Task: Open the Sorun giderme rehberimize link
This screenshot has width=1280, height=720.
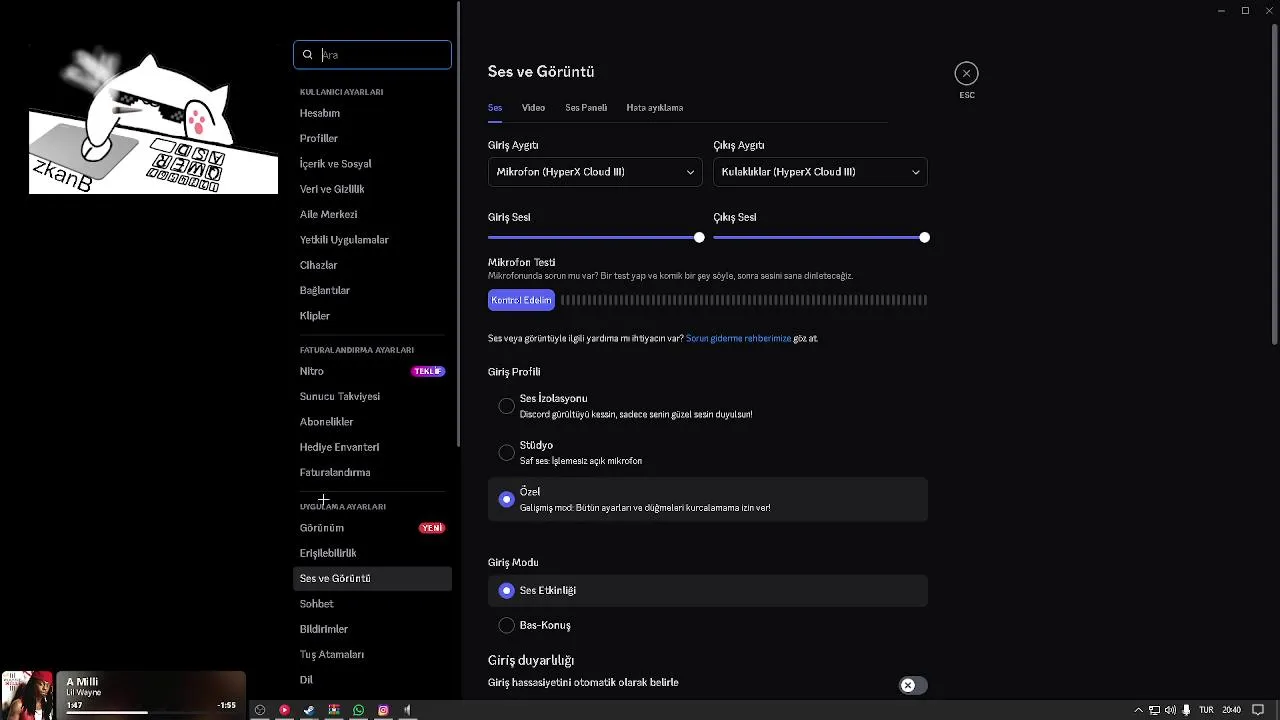Action: click(738, 339)
